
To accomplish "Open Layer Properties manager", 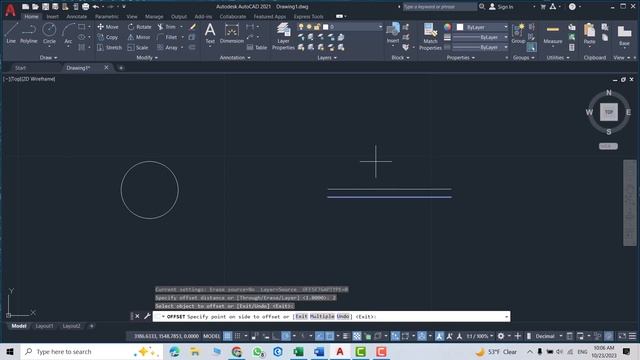I will [x=283, y=36].
